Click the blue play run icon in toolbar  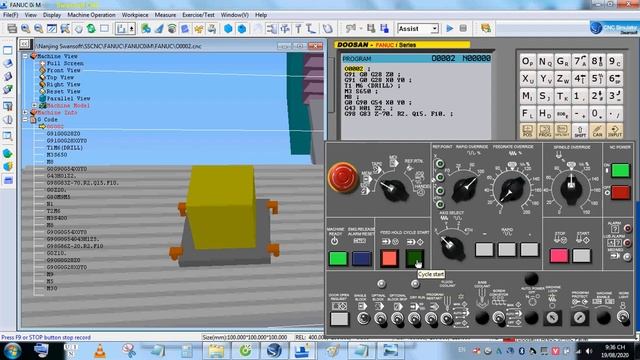click(450, 29)
